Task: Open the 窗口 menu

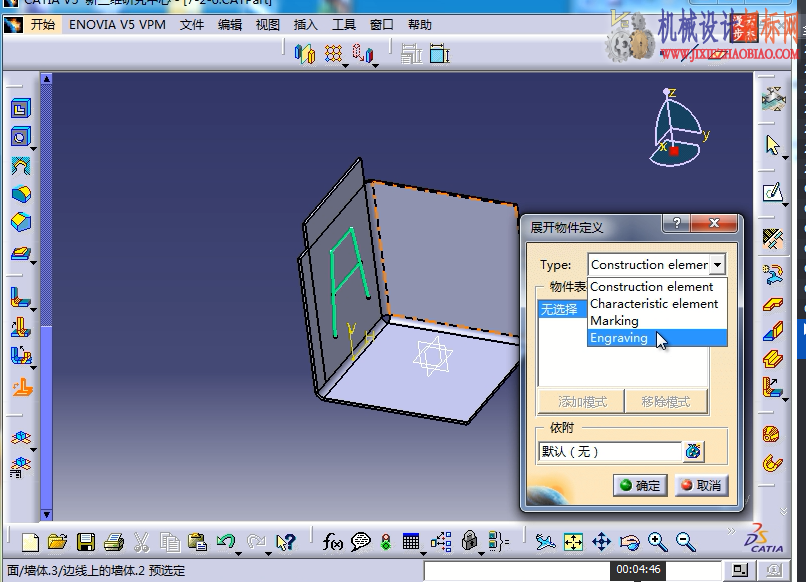Action: [381, 25]
